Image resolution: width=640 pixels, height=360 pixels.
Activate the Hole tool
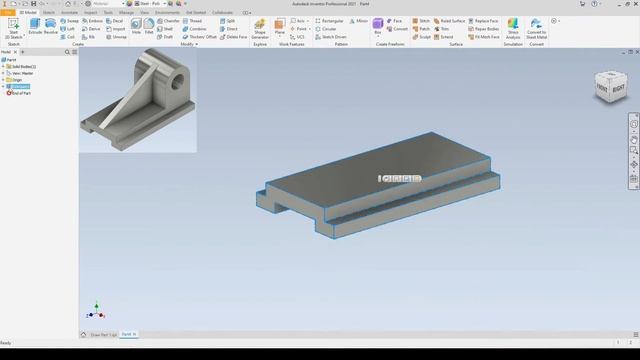pyautogui.click(x=136, y=26)
